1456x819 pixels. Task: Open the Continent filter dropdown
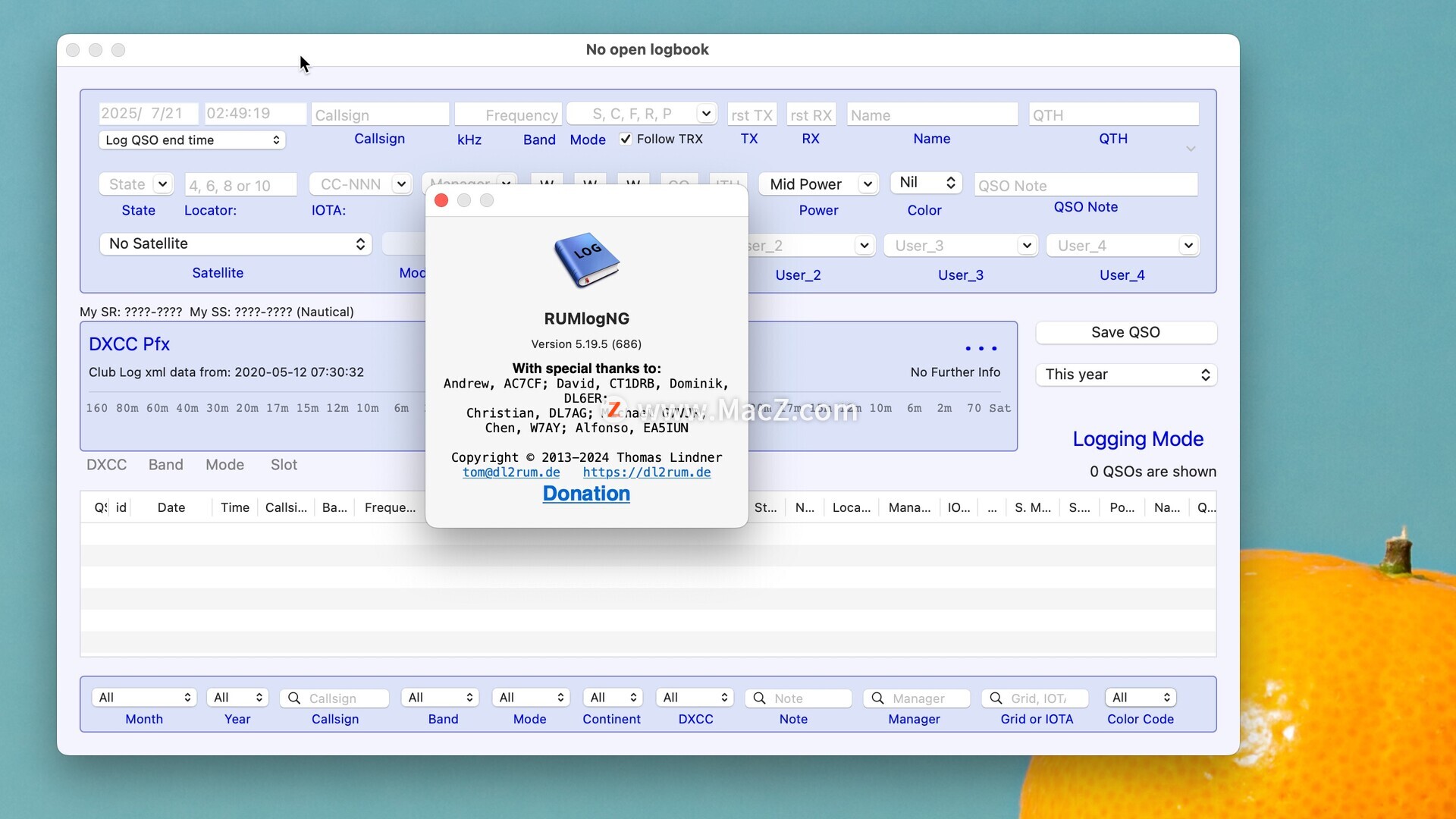[x=613, y=698]
